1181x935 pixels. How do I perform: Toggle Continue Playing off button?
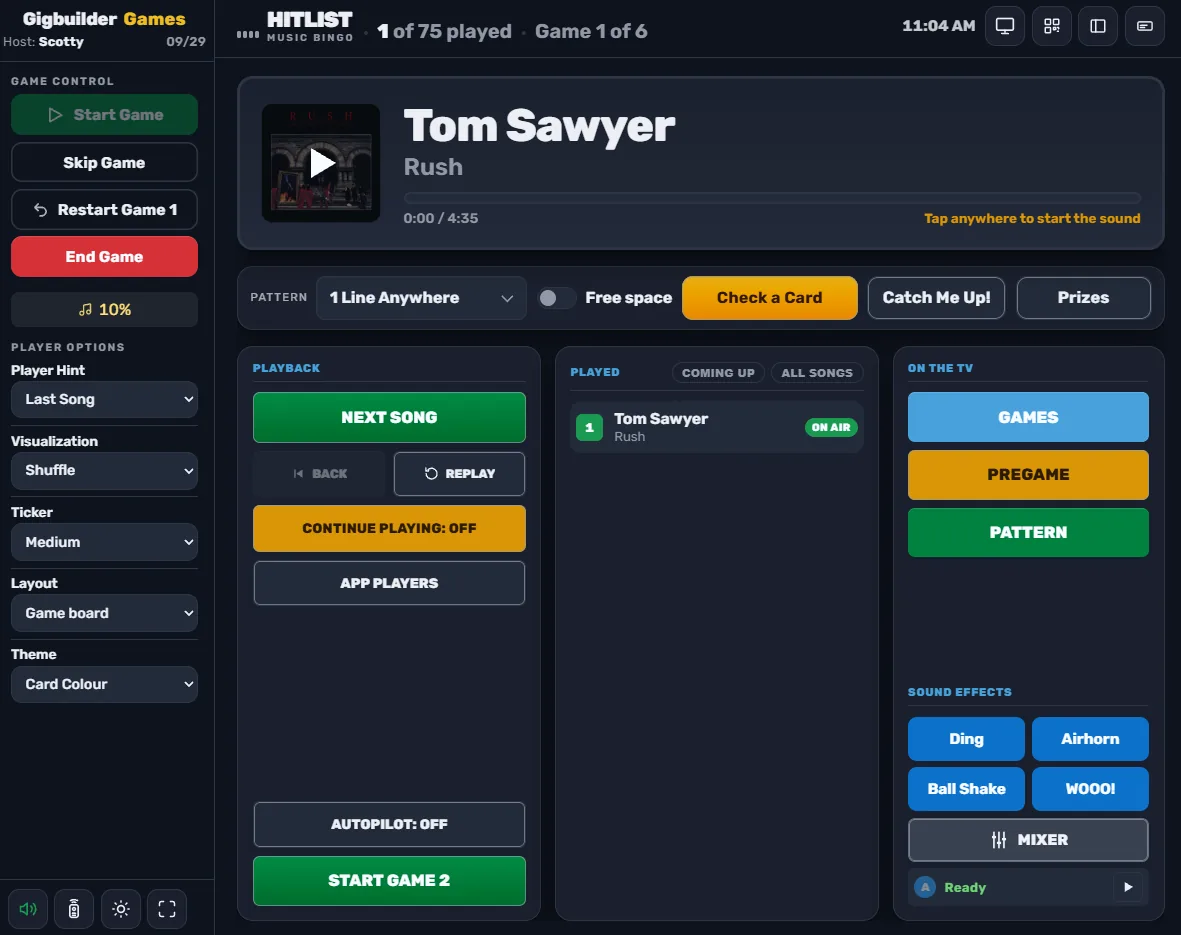click(x=389, y=528)
